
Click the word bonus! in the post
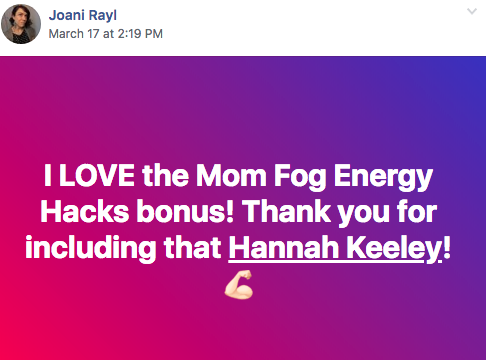coord(185,211)
